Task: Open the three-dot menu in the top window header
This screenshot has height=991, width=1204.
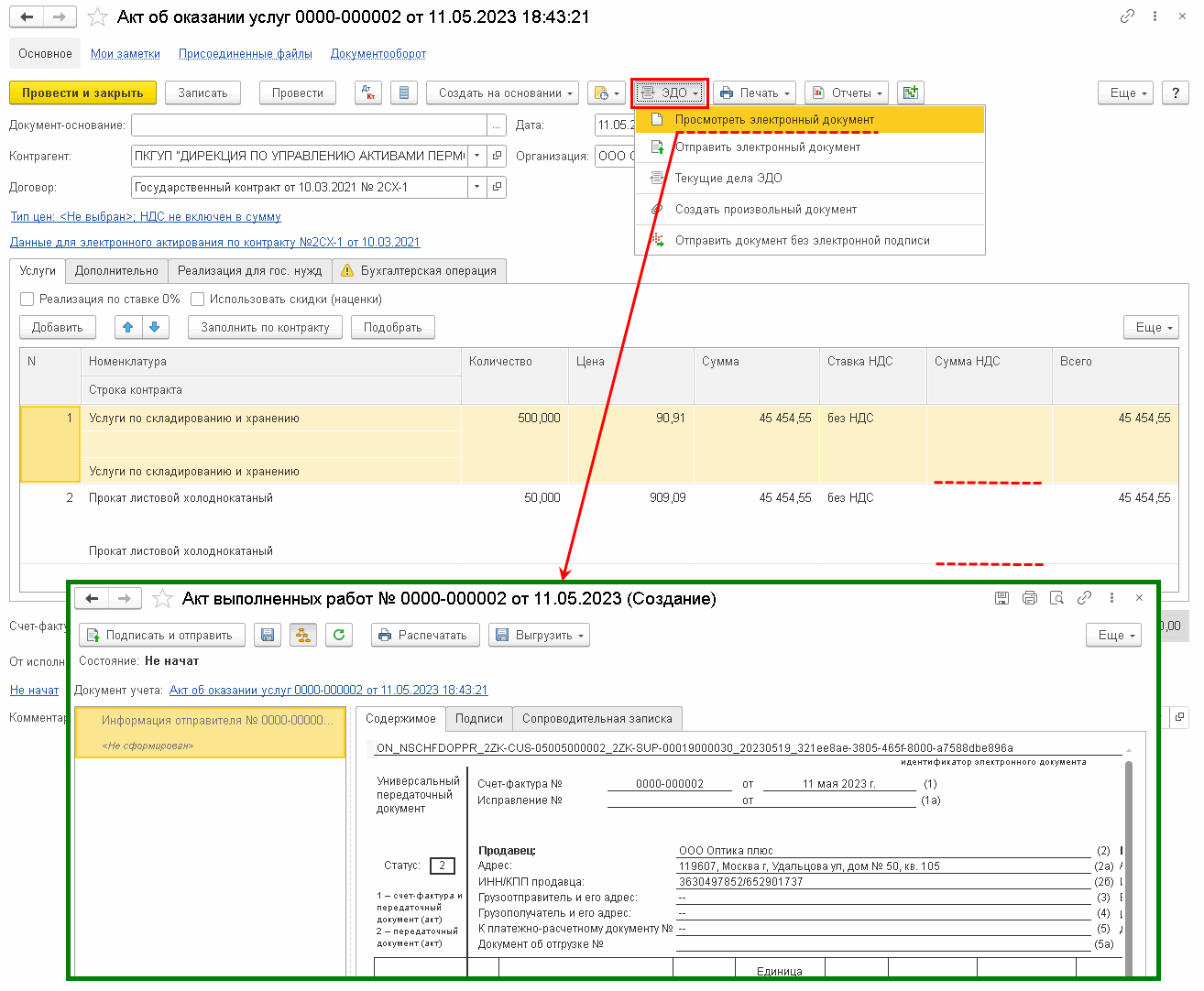Action: point(1155,16)
